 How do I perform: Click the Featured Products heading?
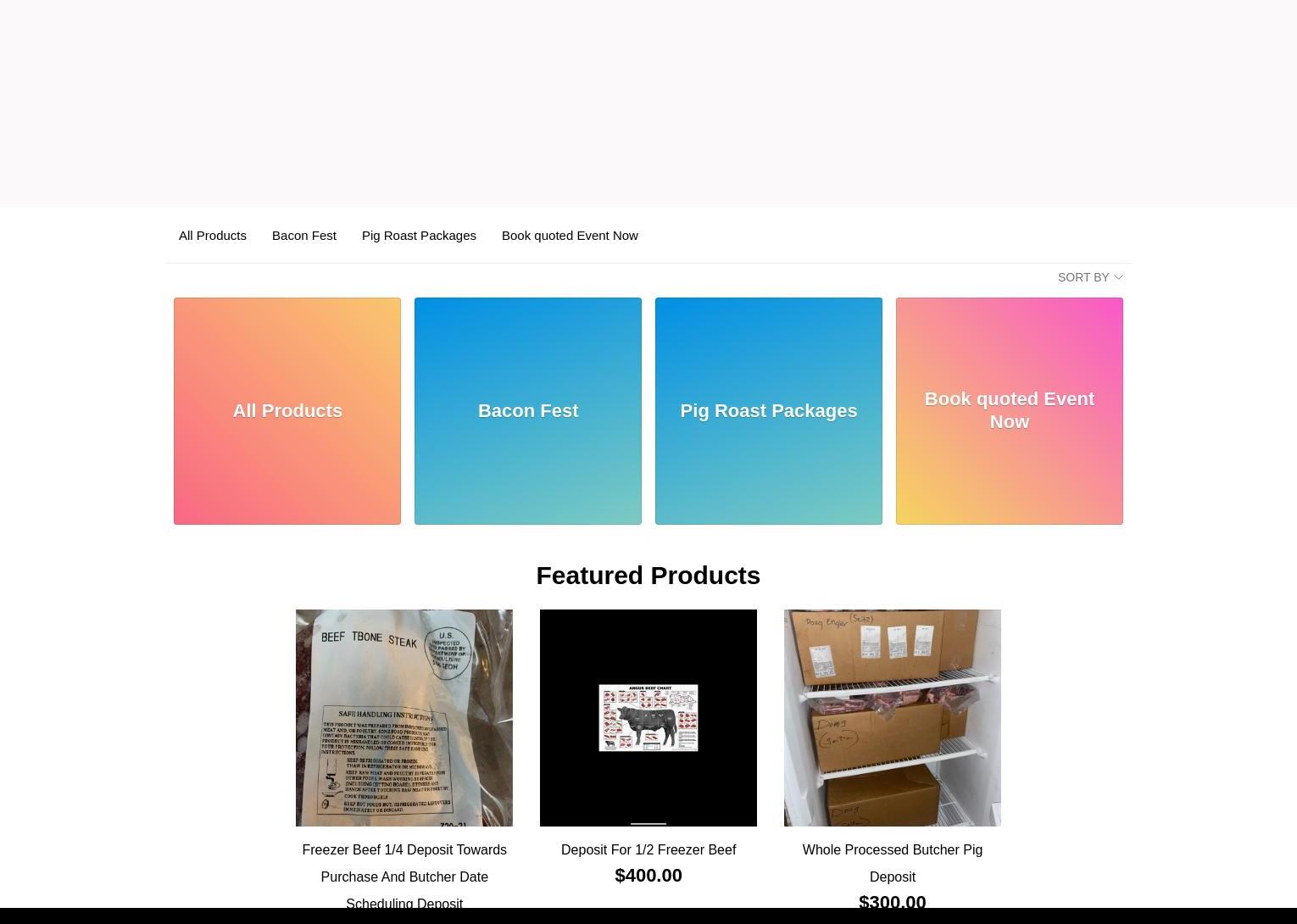point(648,576)
